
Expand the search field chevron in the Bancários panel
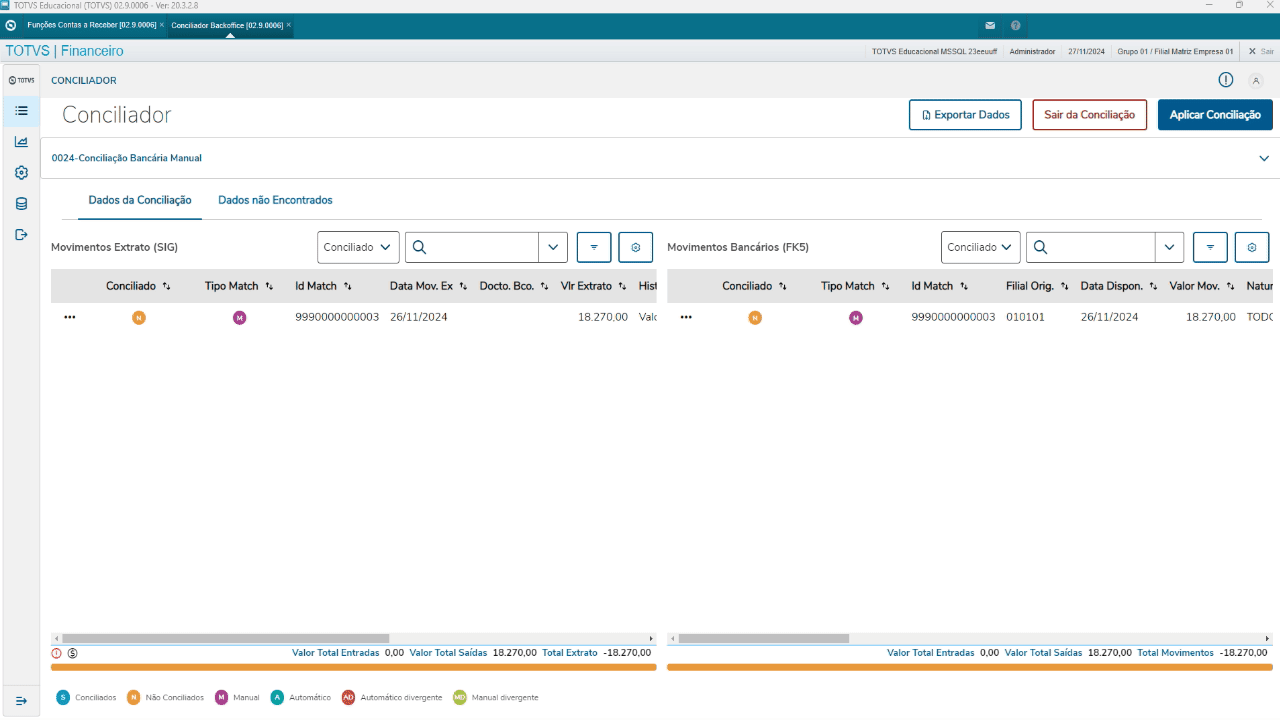click(x=1169, y=247)
